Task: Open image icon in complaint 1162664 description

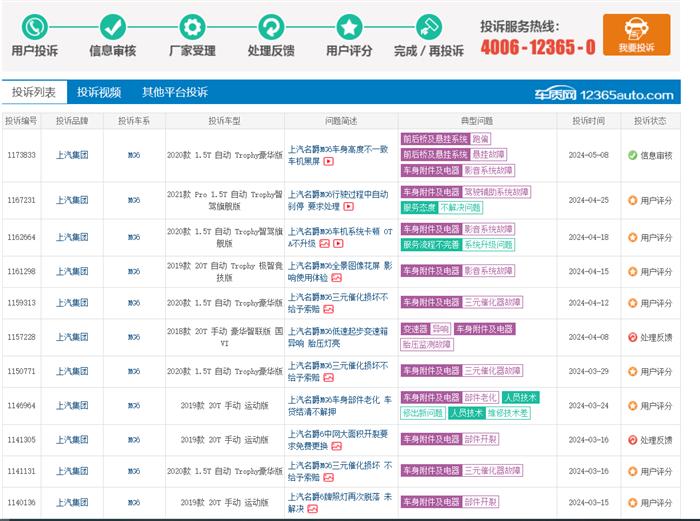Action: click(x=325, y=243)
